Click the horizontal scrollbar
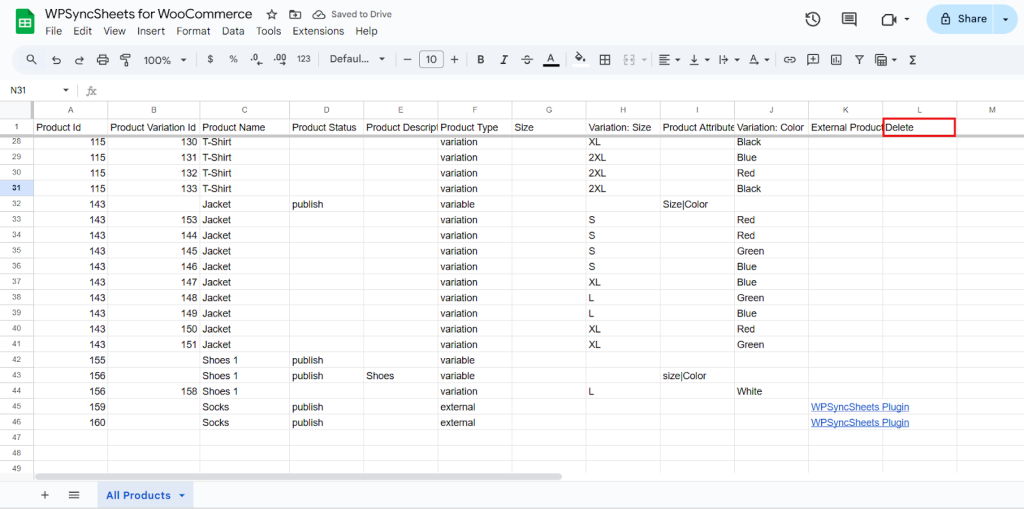 [298, 476]
